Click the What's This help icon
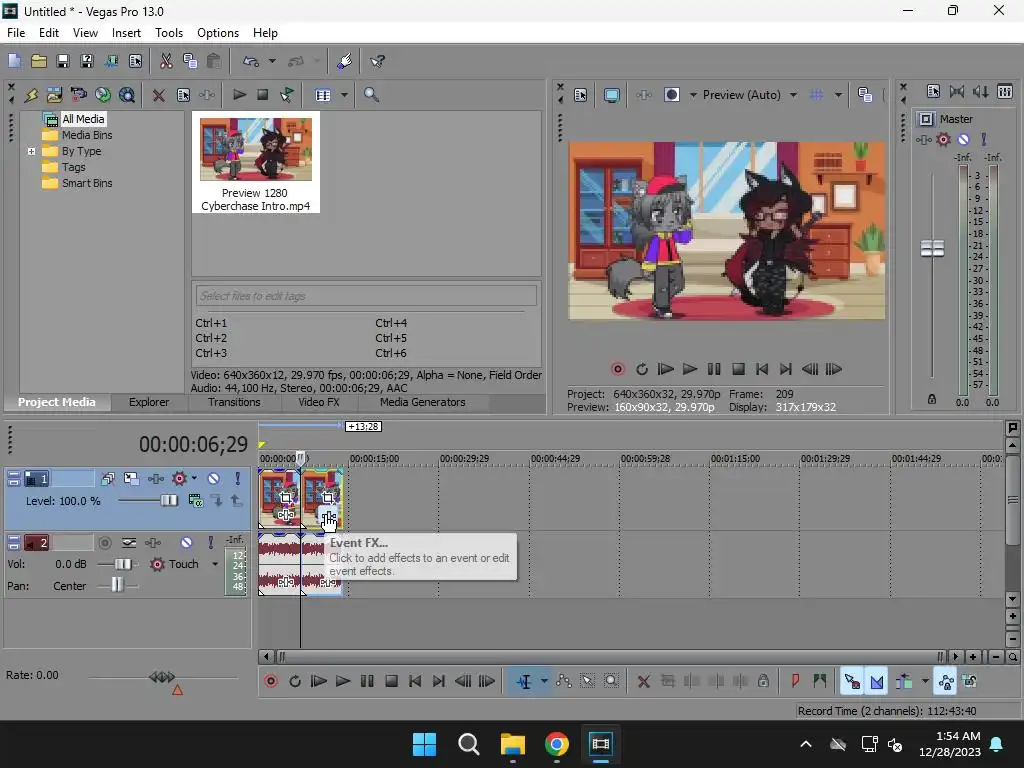The height and width of the screenshot is (768, 1024). [x=377, y=61]
